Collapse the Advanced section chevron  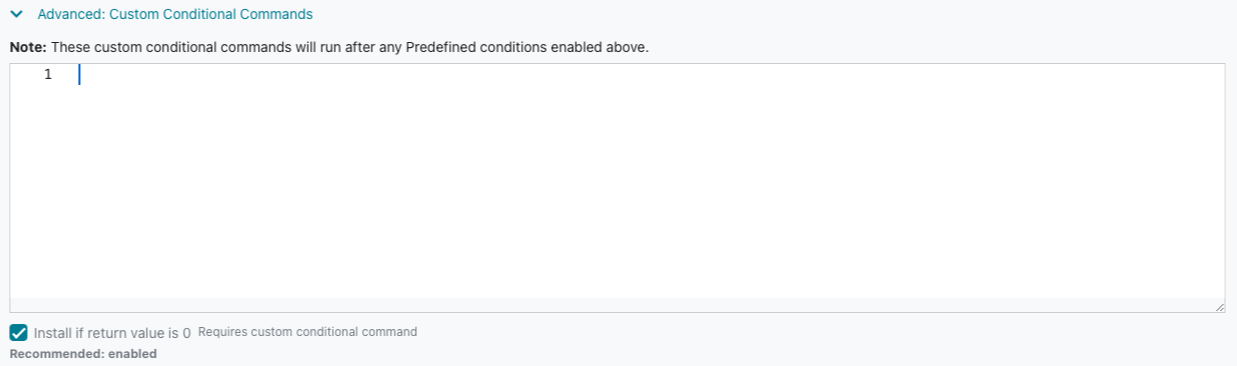pyautogui.click(x=16, y=15)
